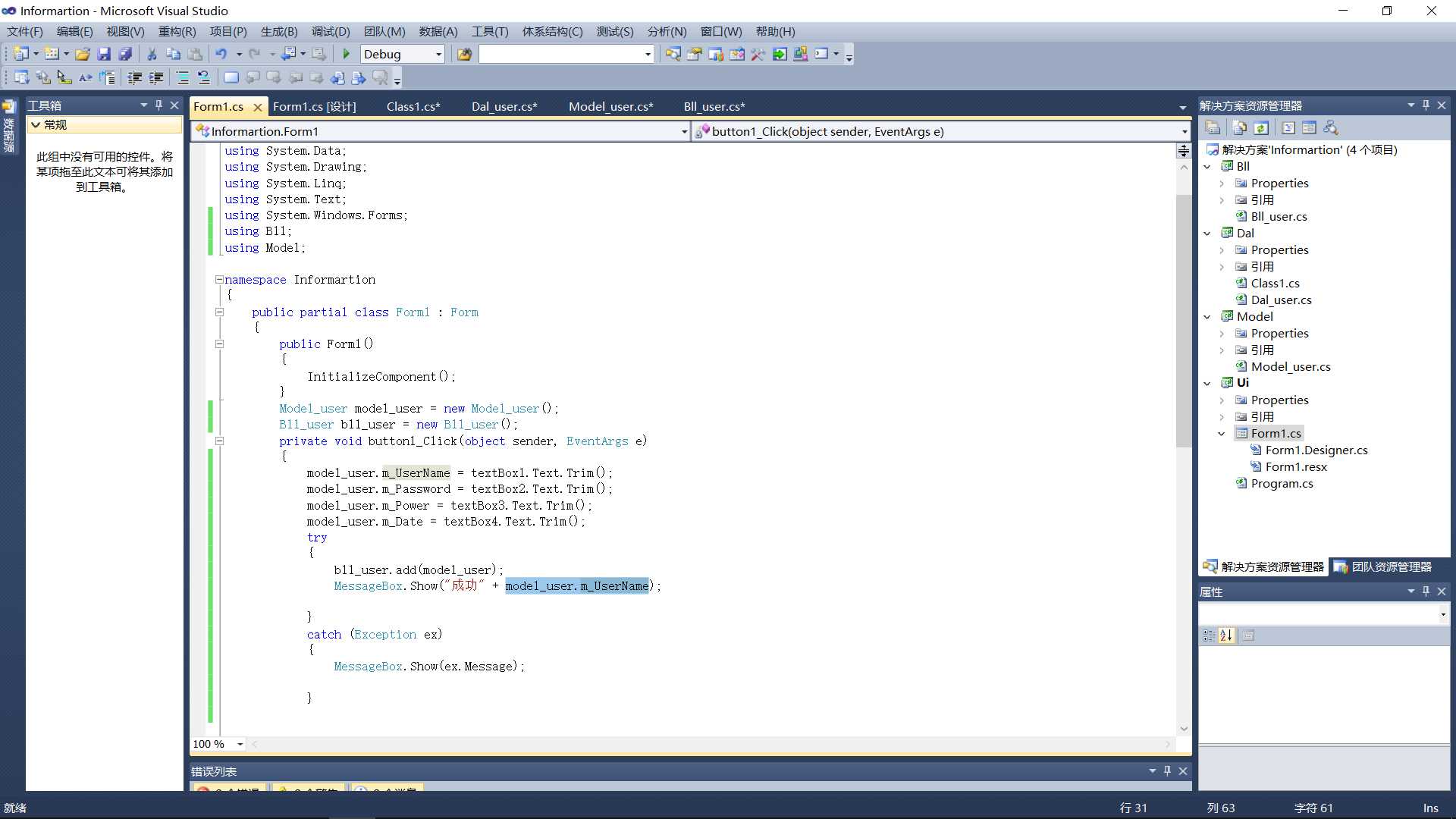The width and height of the screenshot is (1456, 819).
Task: Collapse the button1_Click method outline
Action: pos(219,441)
